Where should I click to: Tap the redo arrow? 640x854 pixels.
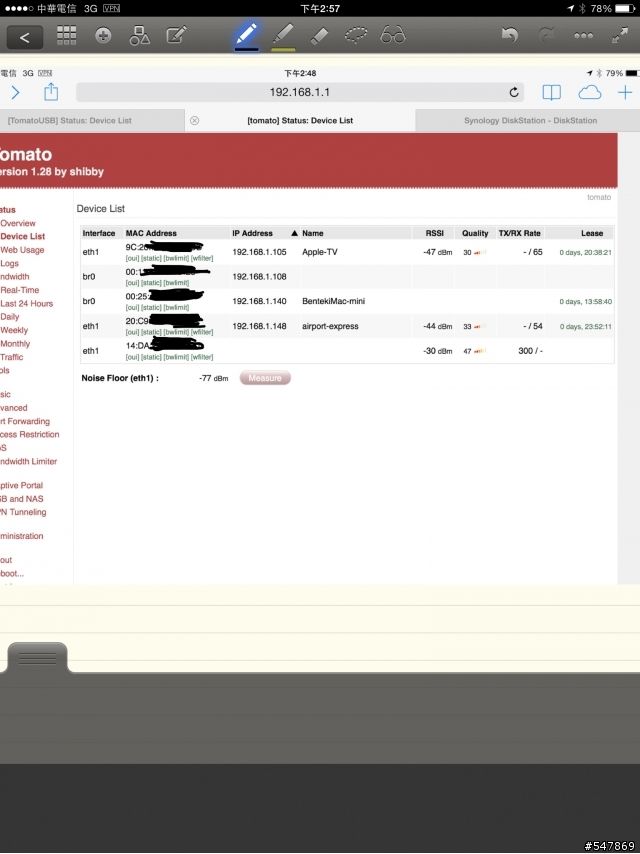pyautogui.click(x=546, y=35)
